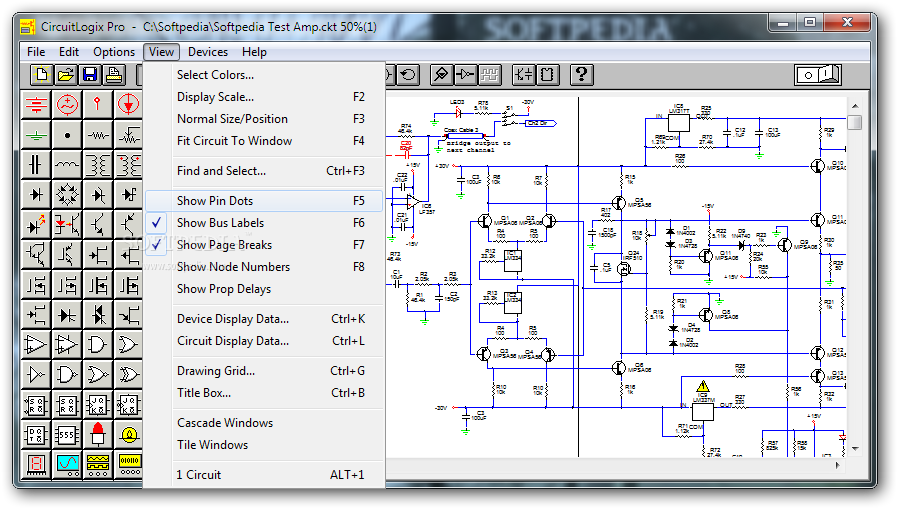
Task: Select Fit Circuit To Window
Action: click(x=263, y=141)
